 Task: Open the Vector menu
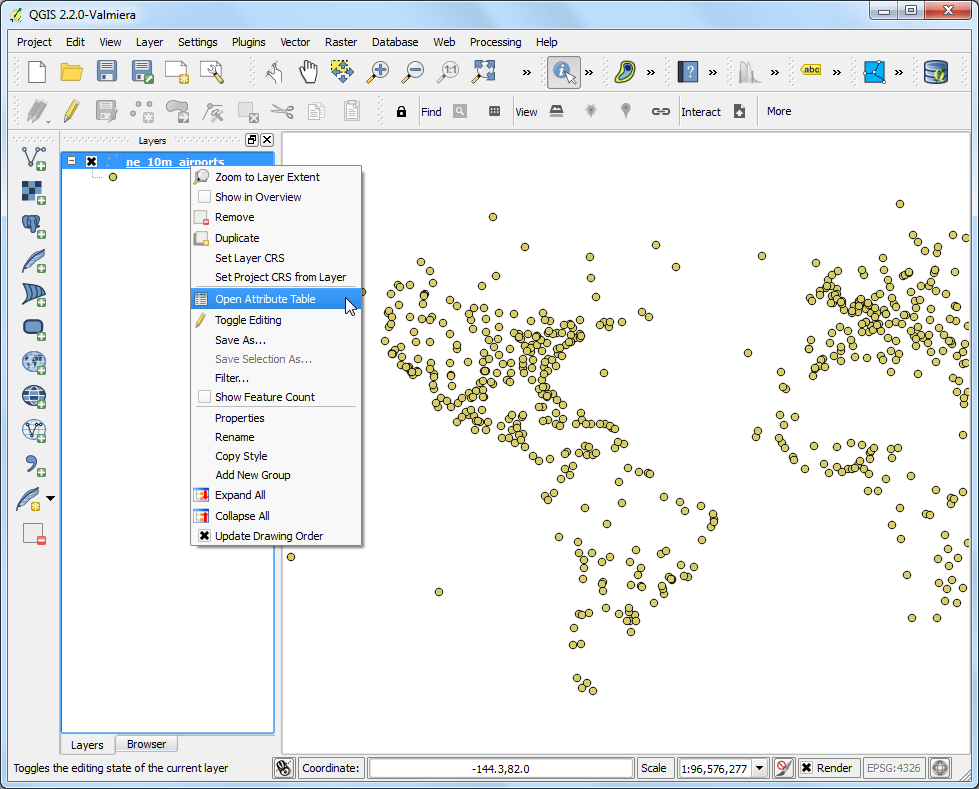click(295, 42)
